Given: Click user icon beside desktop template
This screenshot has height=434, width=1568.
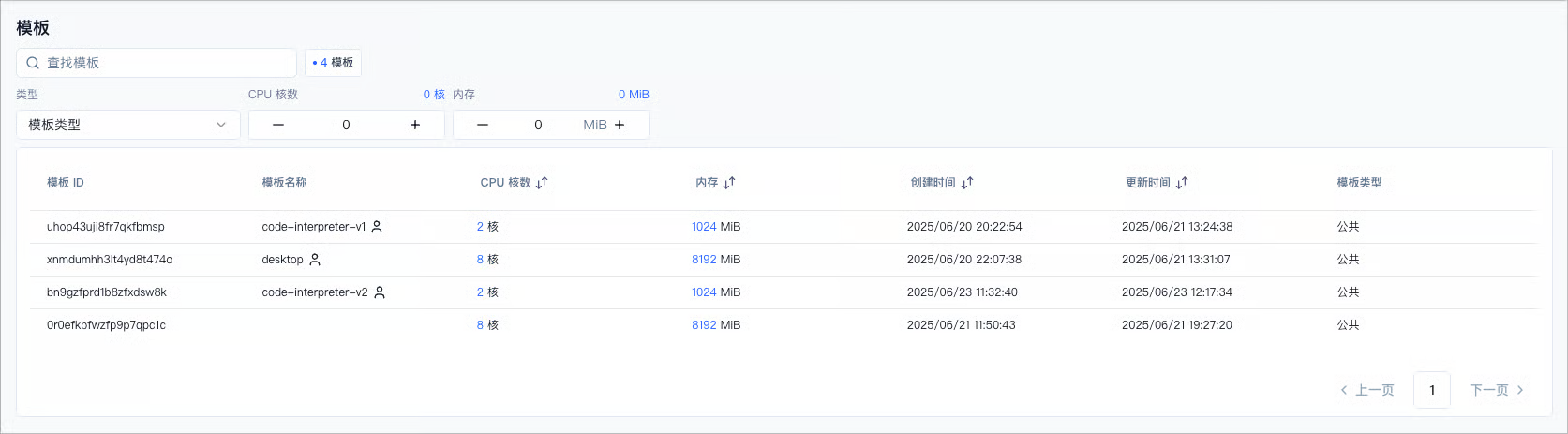Looking at the screenshot, I should (315, 260).
